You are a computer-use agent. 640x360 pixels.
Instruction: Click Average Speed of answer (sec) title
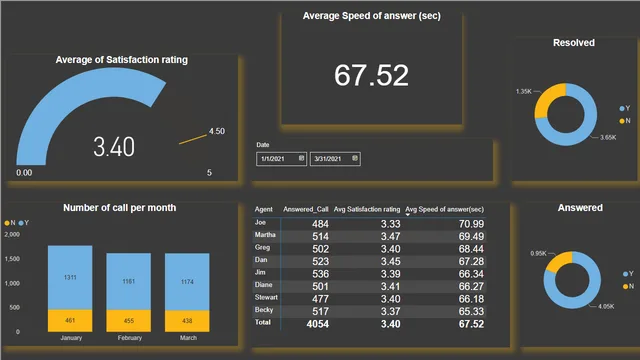click(371, 16)
